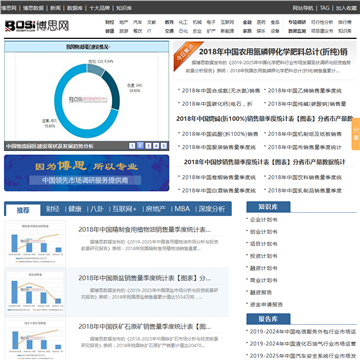Screen dimensions: 360x360
Task: Select the 汽车 category in header navigation
Action: (x=138, y=22)
